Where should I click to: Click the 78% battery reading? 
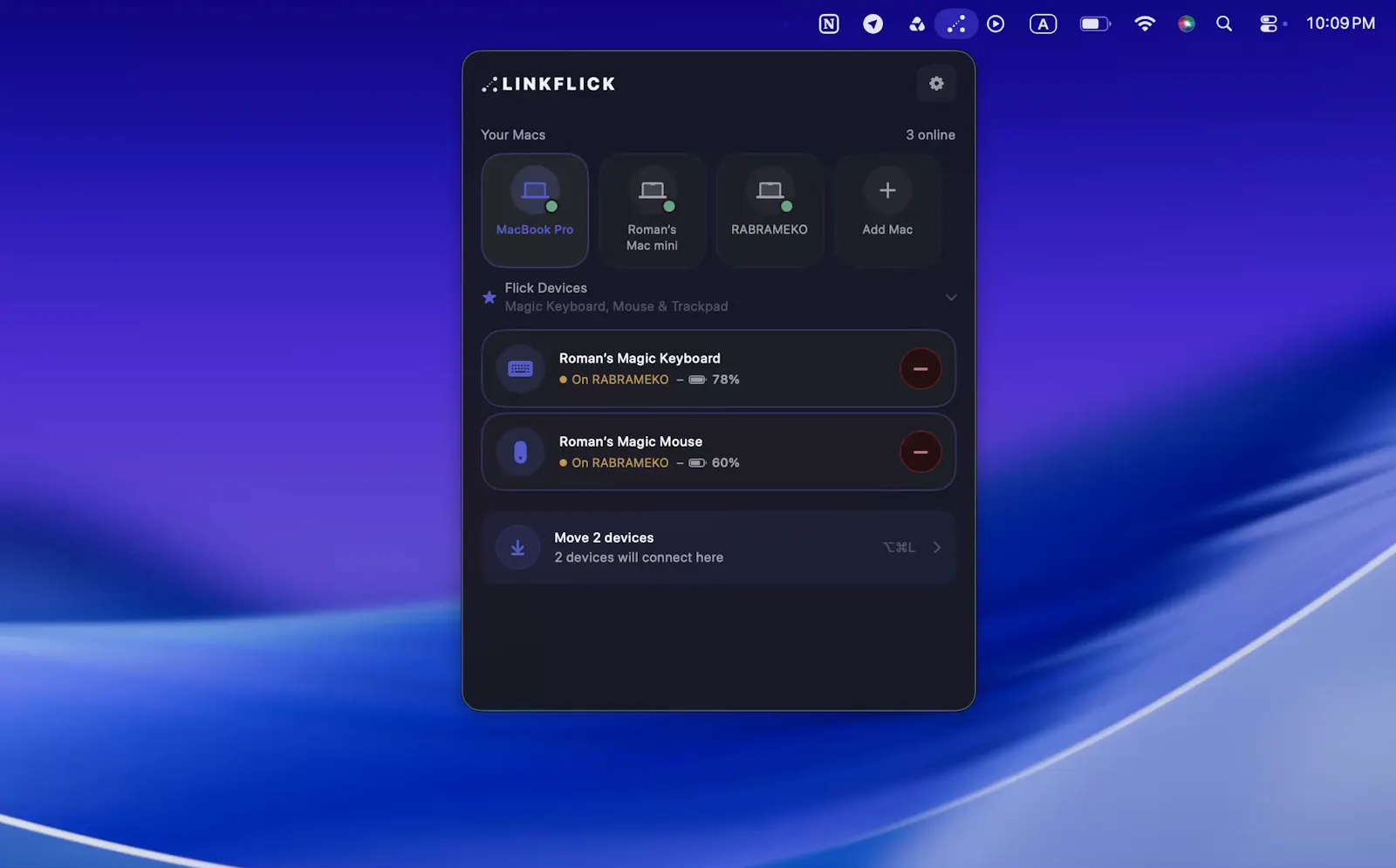click(725, 379)
